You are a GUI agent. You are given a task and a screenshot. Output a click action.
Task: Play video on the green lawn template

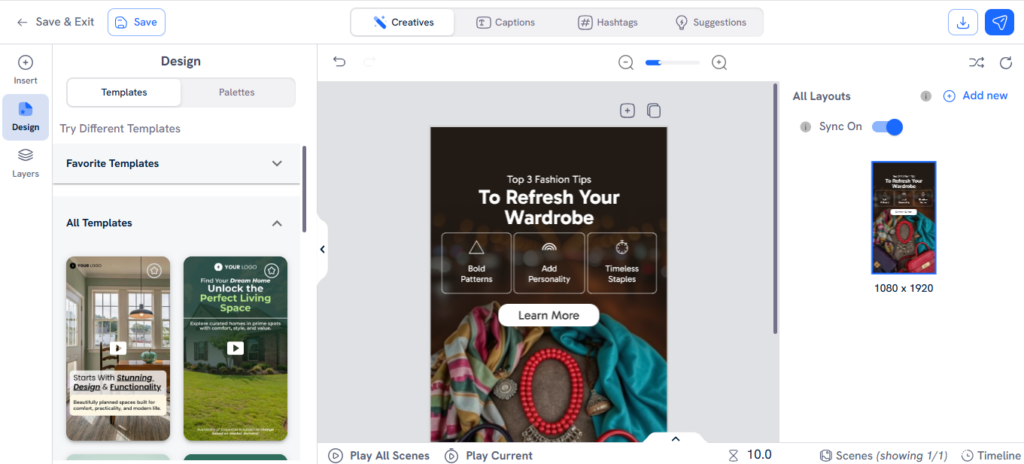235,348
